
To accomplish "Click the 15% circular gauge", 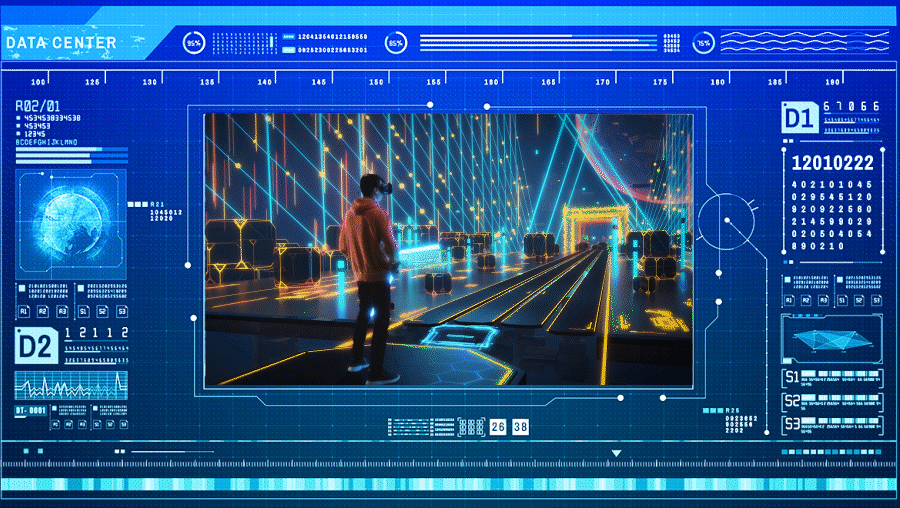I will [x=704, y=43].
